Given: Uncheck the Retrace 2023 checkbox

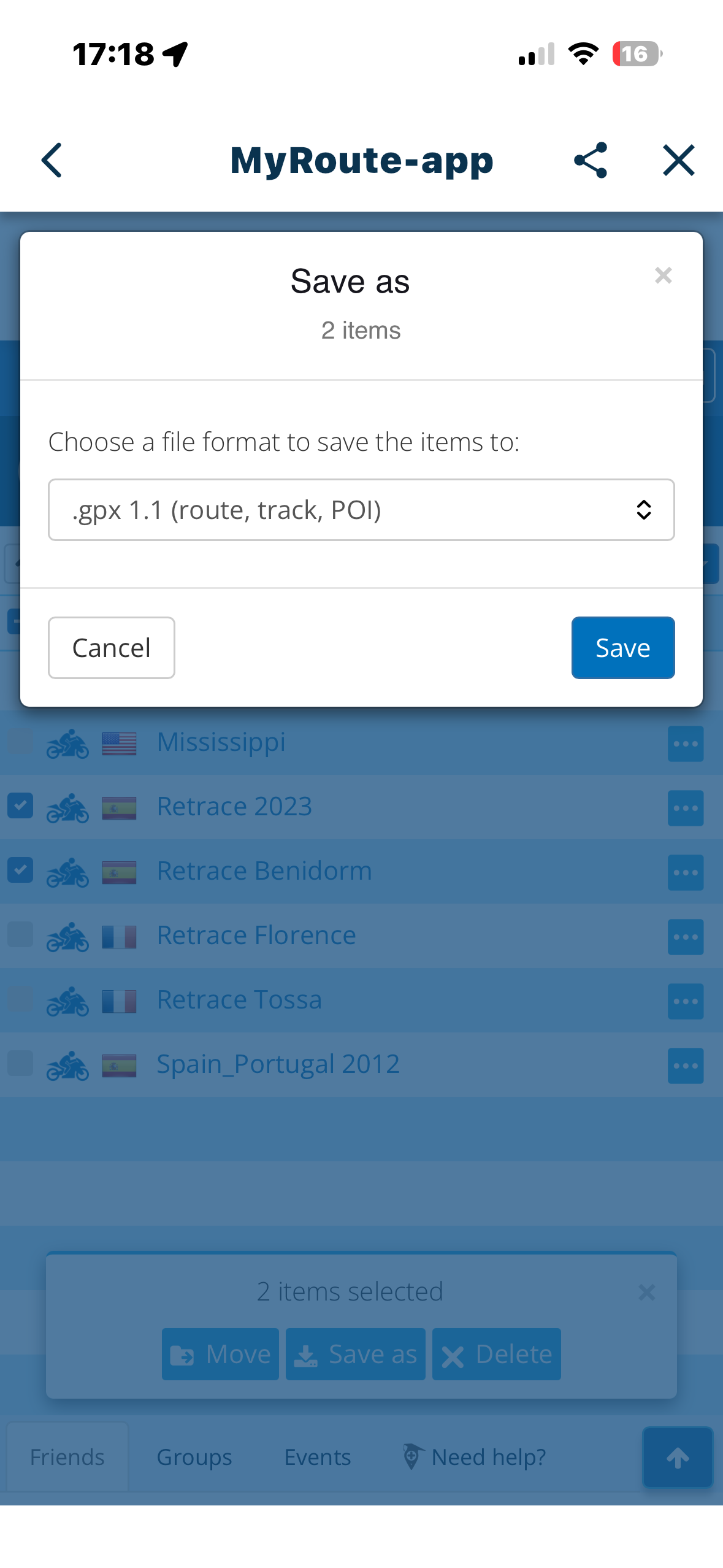Looking at the screenshot, I should [20, 805].
